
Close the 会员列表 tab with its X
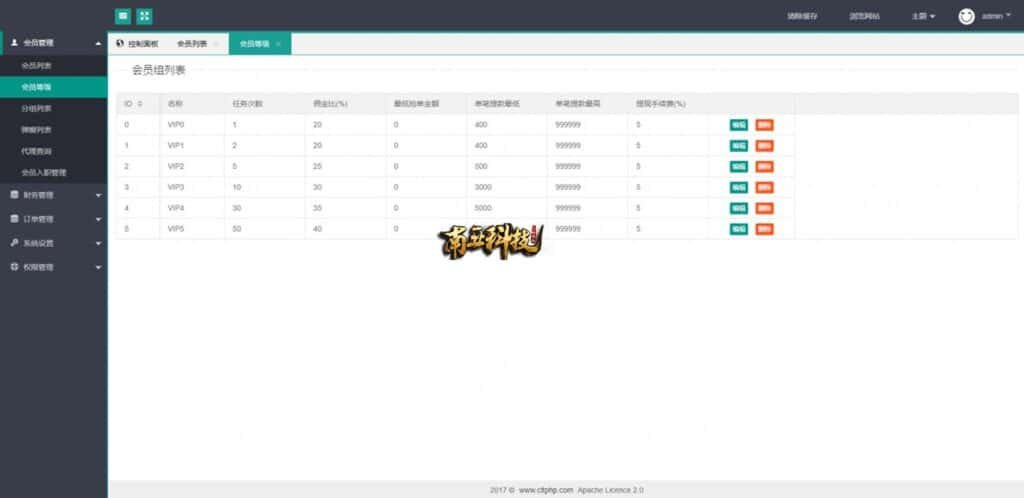(216, 44)
